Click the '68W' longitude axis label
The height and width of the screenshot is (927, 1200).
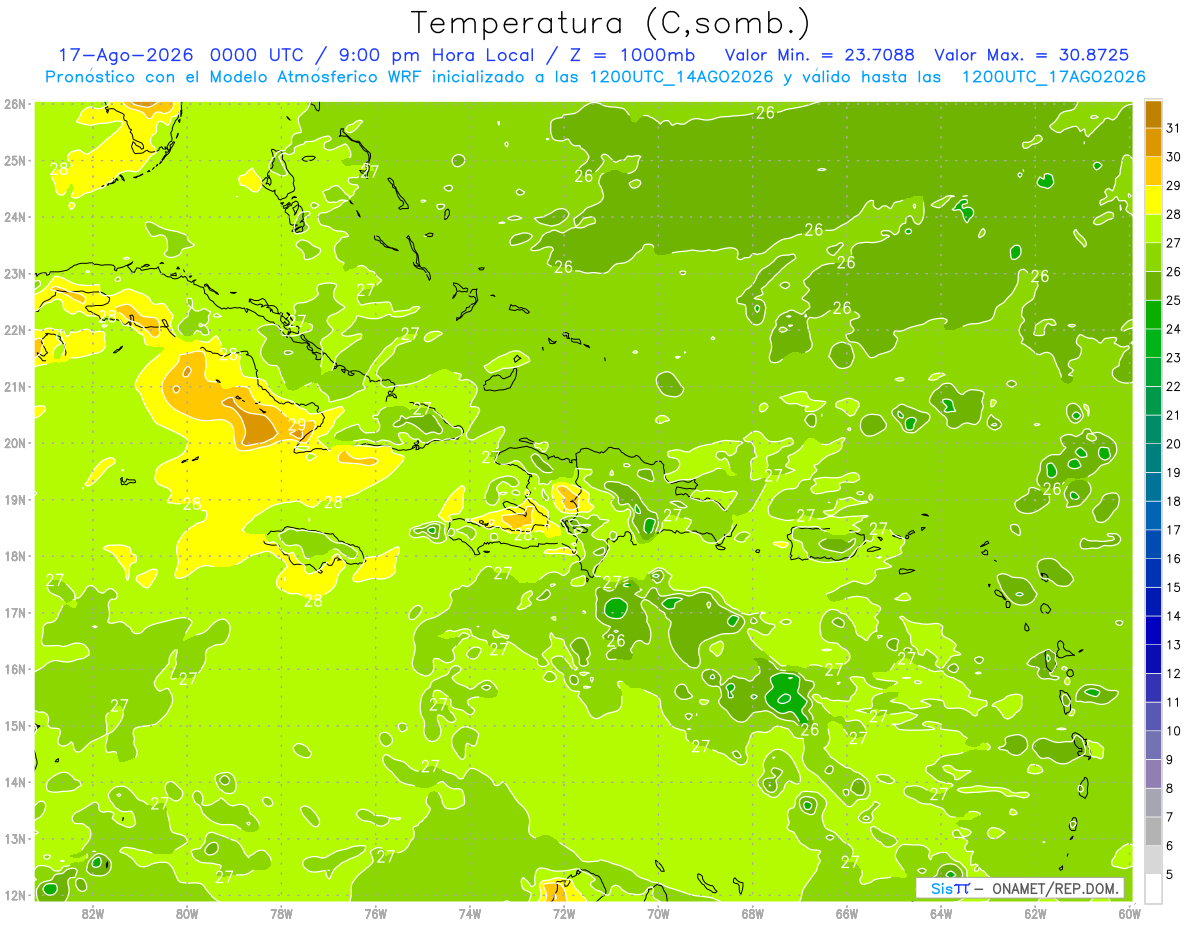click(x=753, y=913)
